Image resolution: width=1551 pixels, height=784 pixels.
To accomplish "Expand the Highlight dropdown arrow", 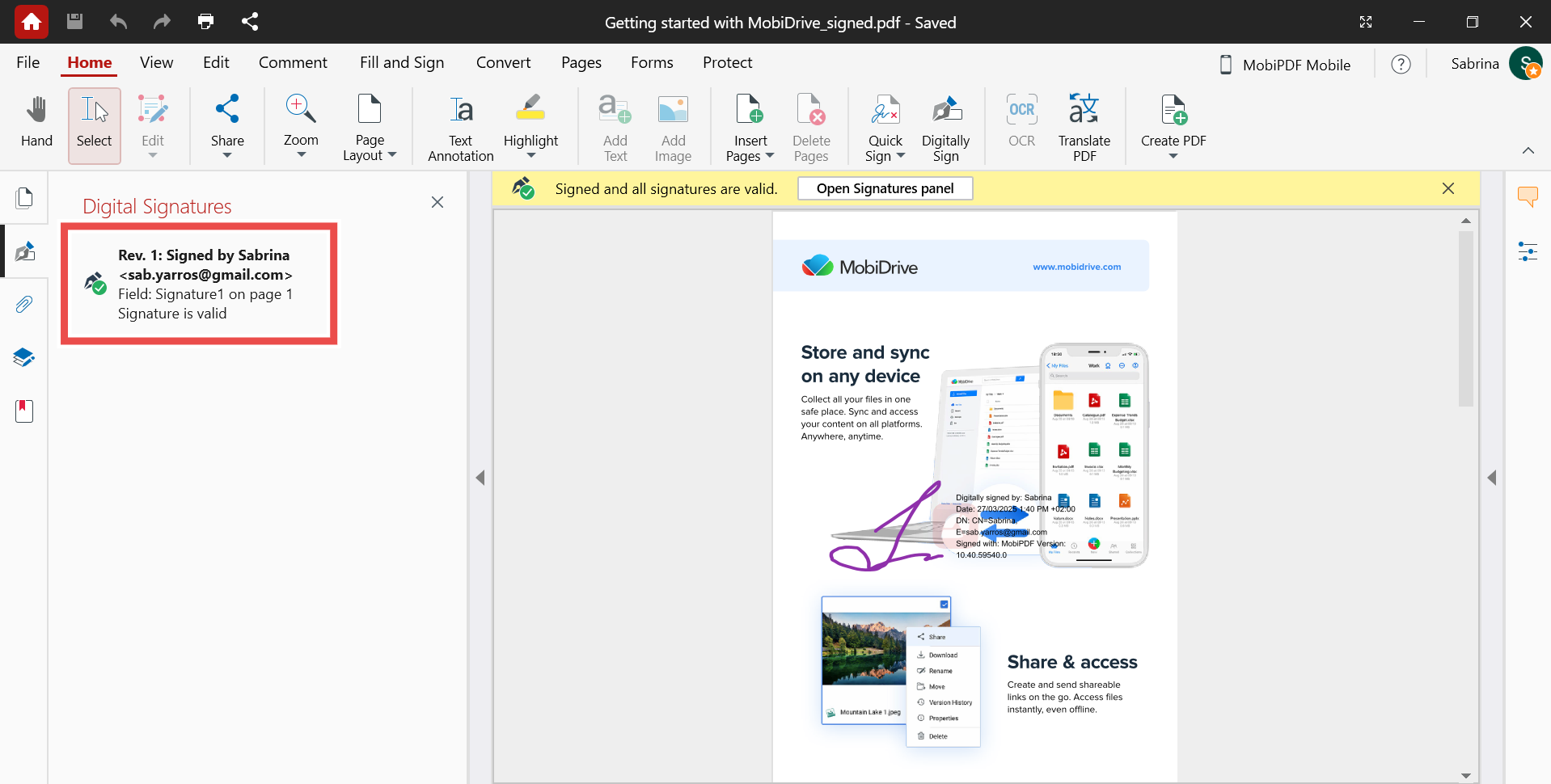I will [x=530, y=155].
